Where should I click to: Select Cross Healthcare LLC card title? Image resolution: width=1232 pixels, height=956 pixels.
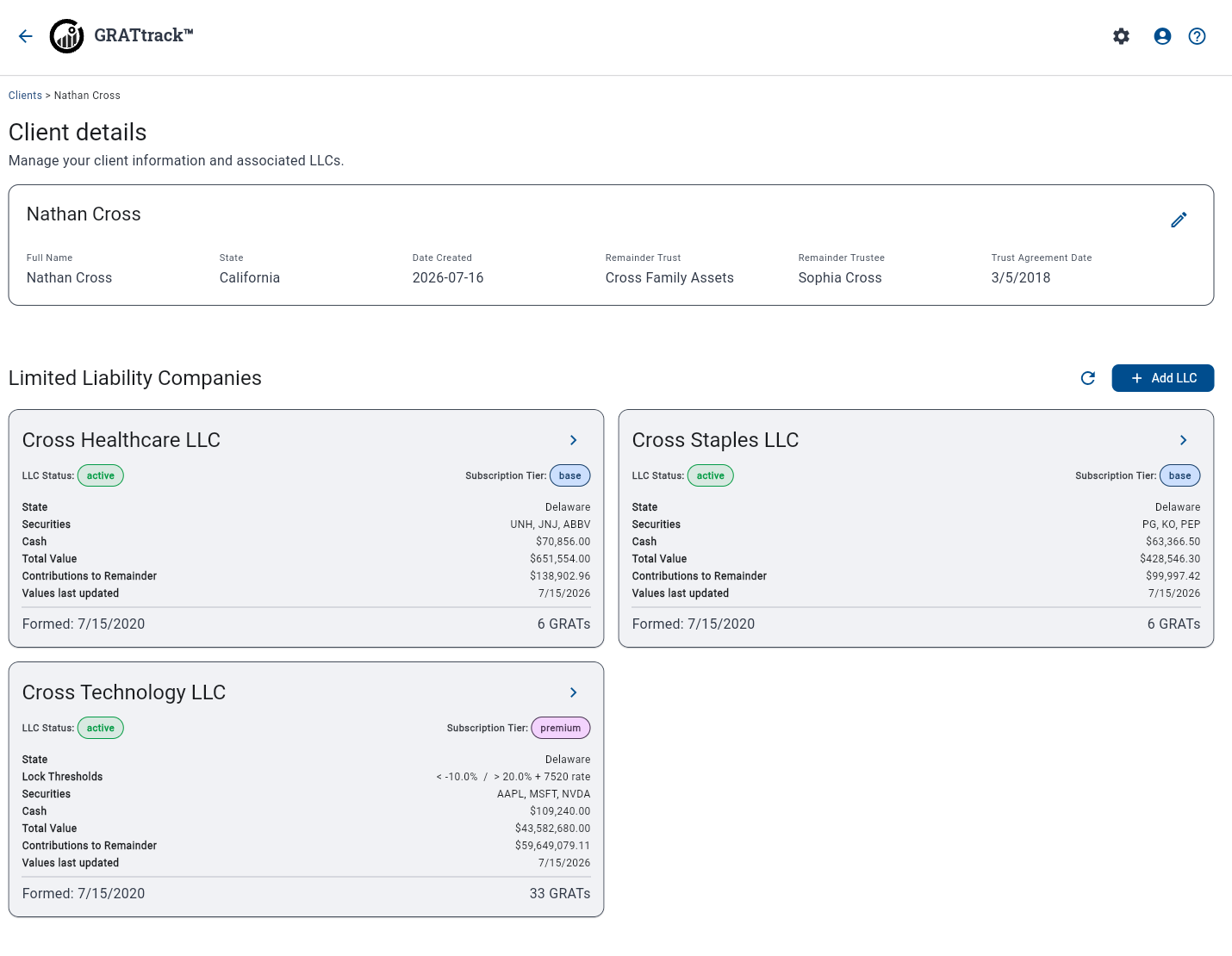[121, 440]
